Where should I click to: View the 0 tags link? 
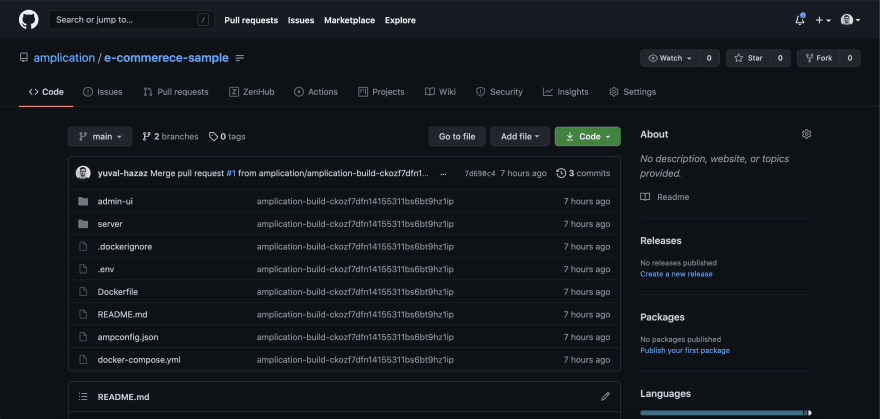click(227, 136)
